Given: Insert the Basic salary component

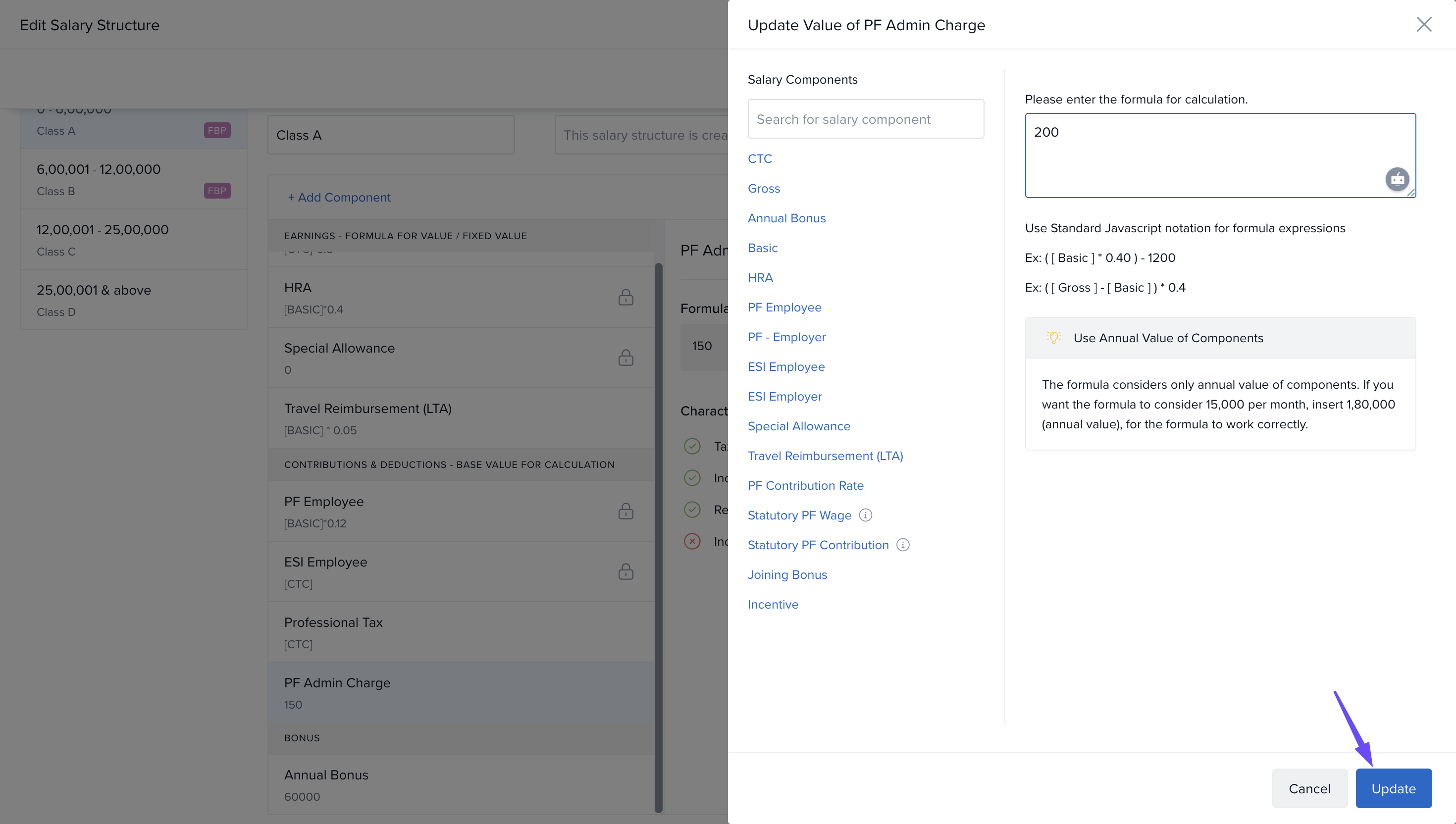Looking at the screenshot, I should 762,248.
